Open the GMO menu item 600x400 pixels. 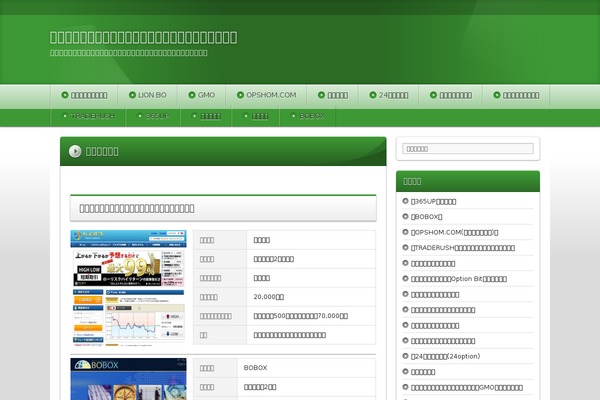(202, 95)
